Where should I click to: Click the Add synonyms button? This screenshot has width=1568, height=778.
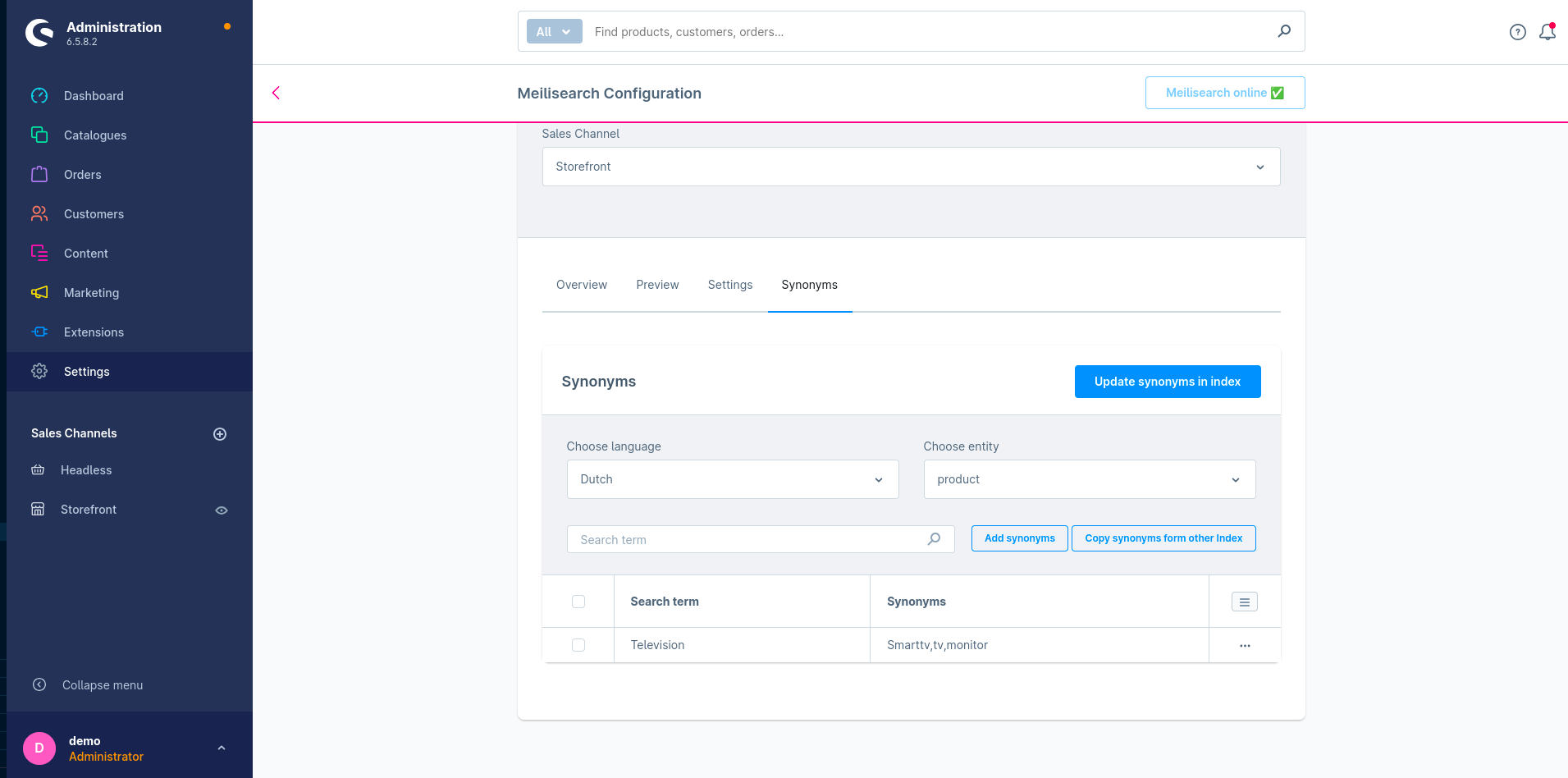pyautogui.click(x=1020, y=538)
